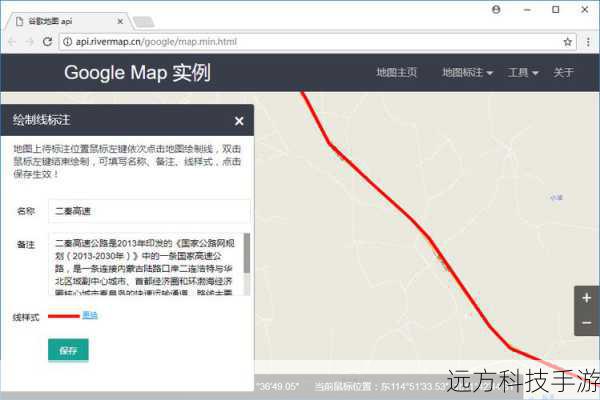Click the Chrome user profile icon

pos(496,10)
